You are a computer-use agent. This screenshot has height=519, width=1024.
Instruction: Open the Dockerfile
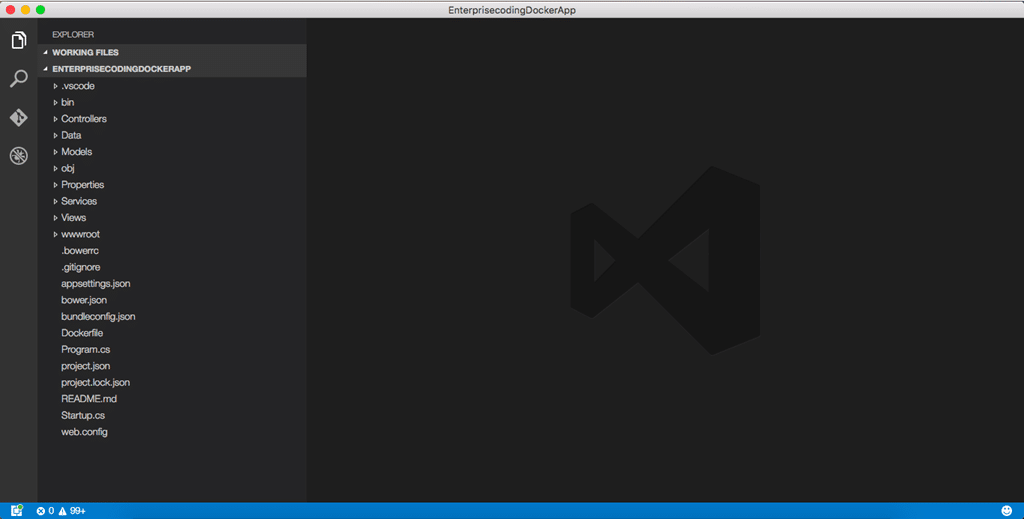(82, 333)
